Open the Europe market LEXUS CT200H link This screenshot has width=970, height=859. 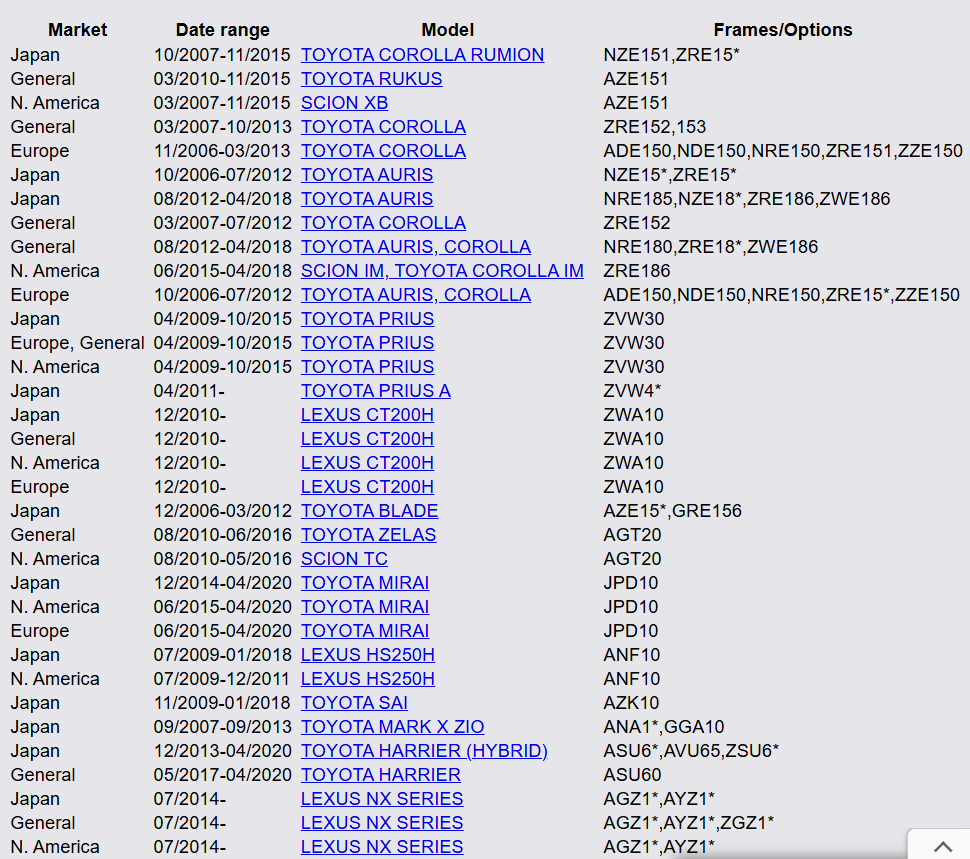pyautogui.click(x=367, y=487)
